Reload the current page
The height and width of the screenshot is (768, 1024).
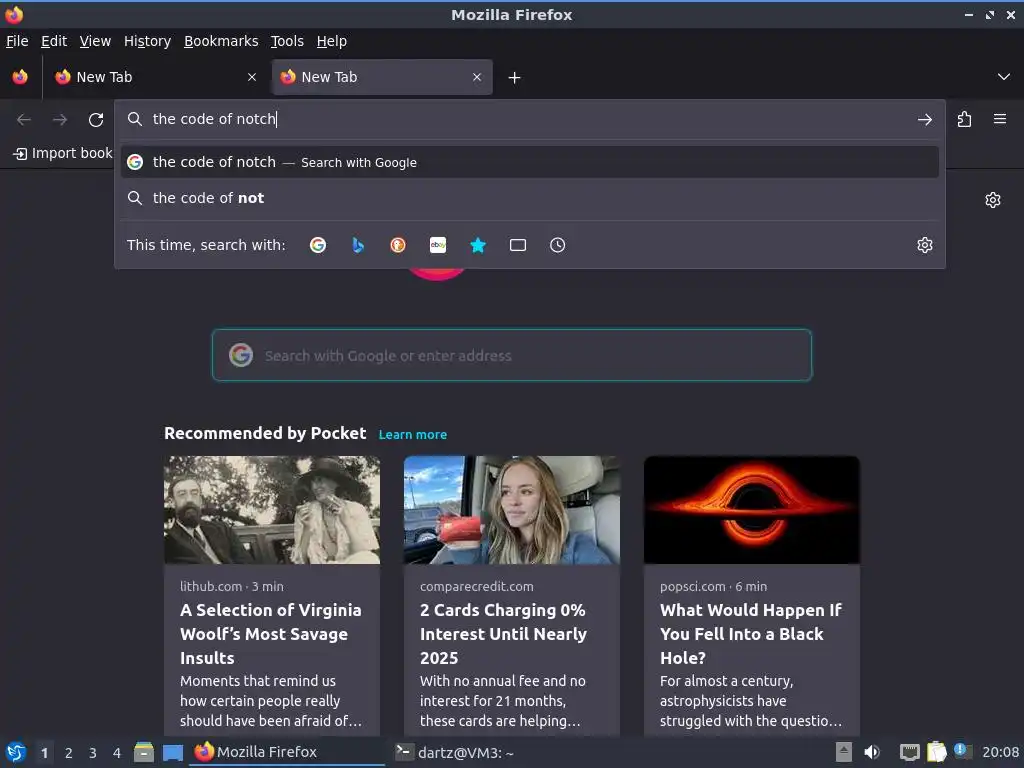[x=96, y=120]
